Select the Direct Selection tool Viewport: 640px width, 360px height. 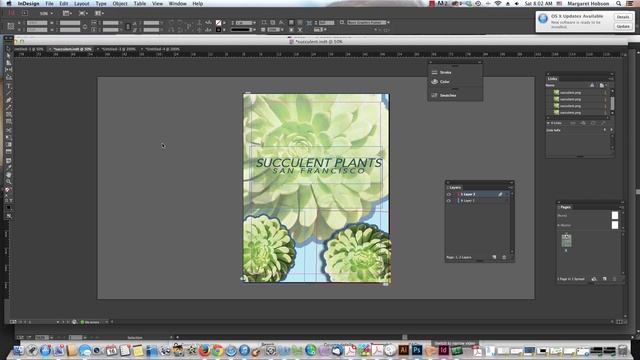click(x=9, y=56)
